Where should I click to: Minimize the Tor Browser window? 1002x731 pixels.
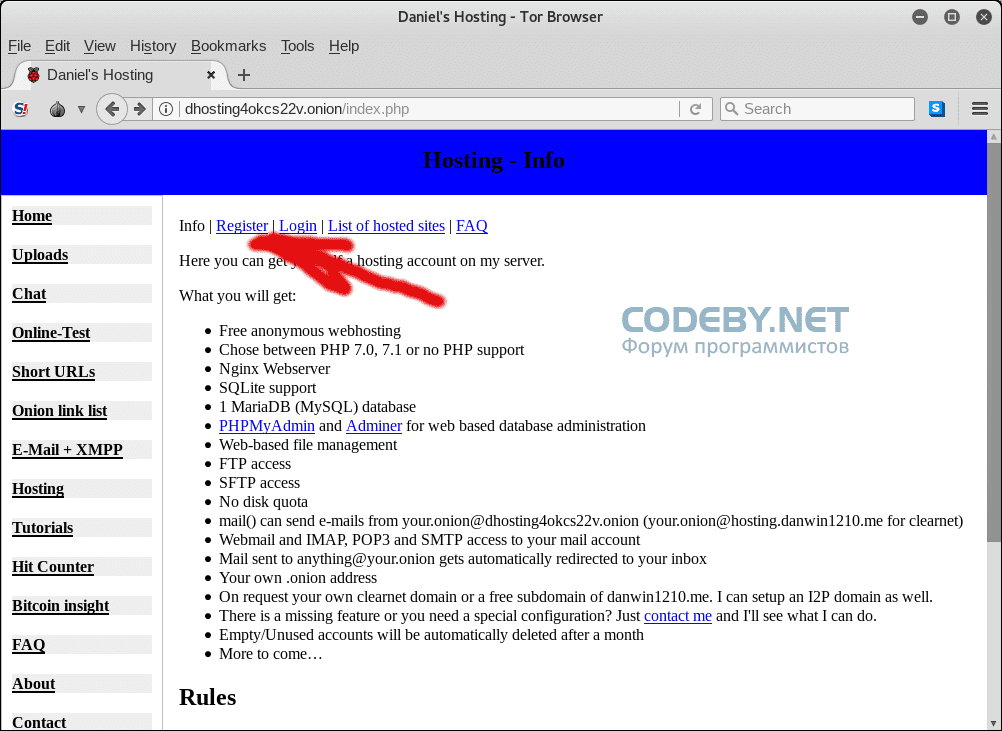click(920, 17)
